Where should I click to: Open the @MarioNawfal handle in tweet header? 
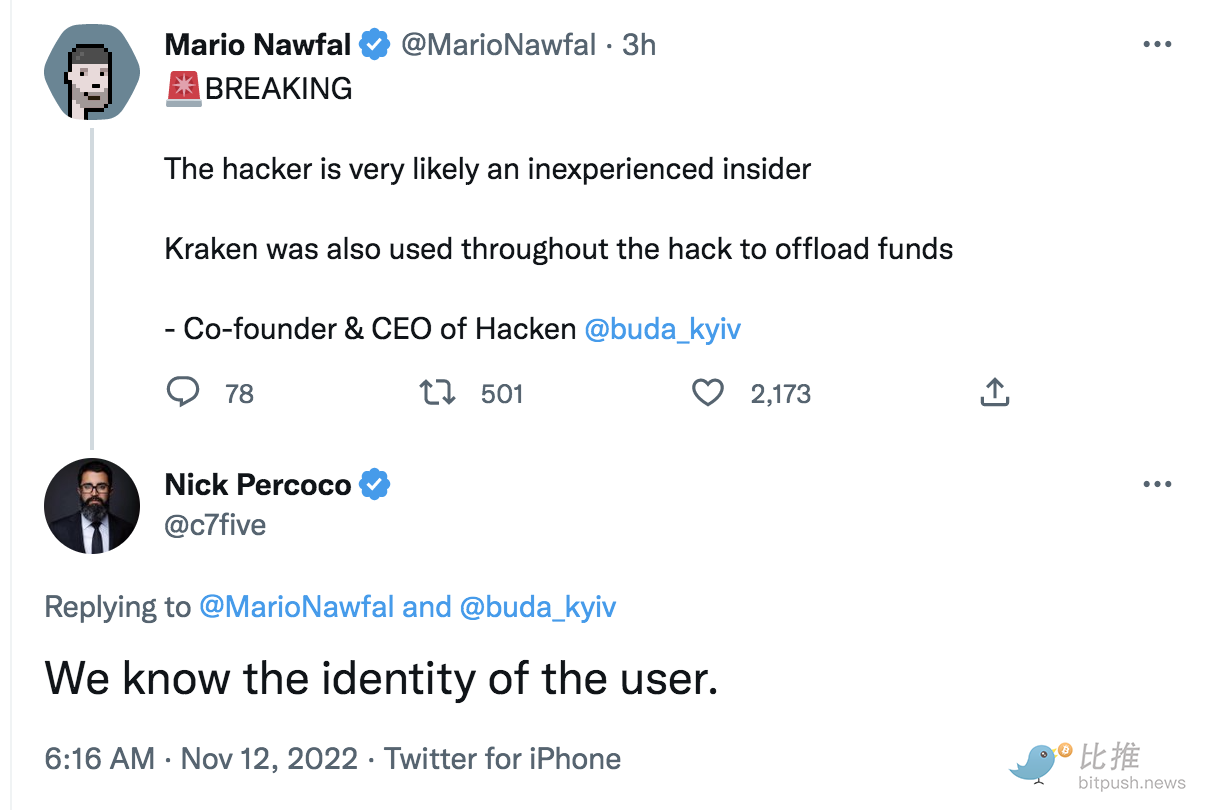[x=498, y=45]
